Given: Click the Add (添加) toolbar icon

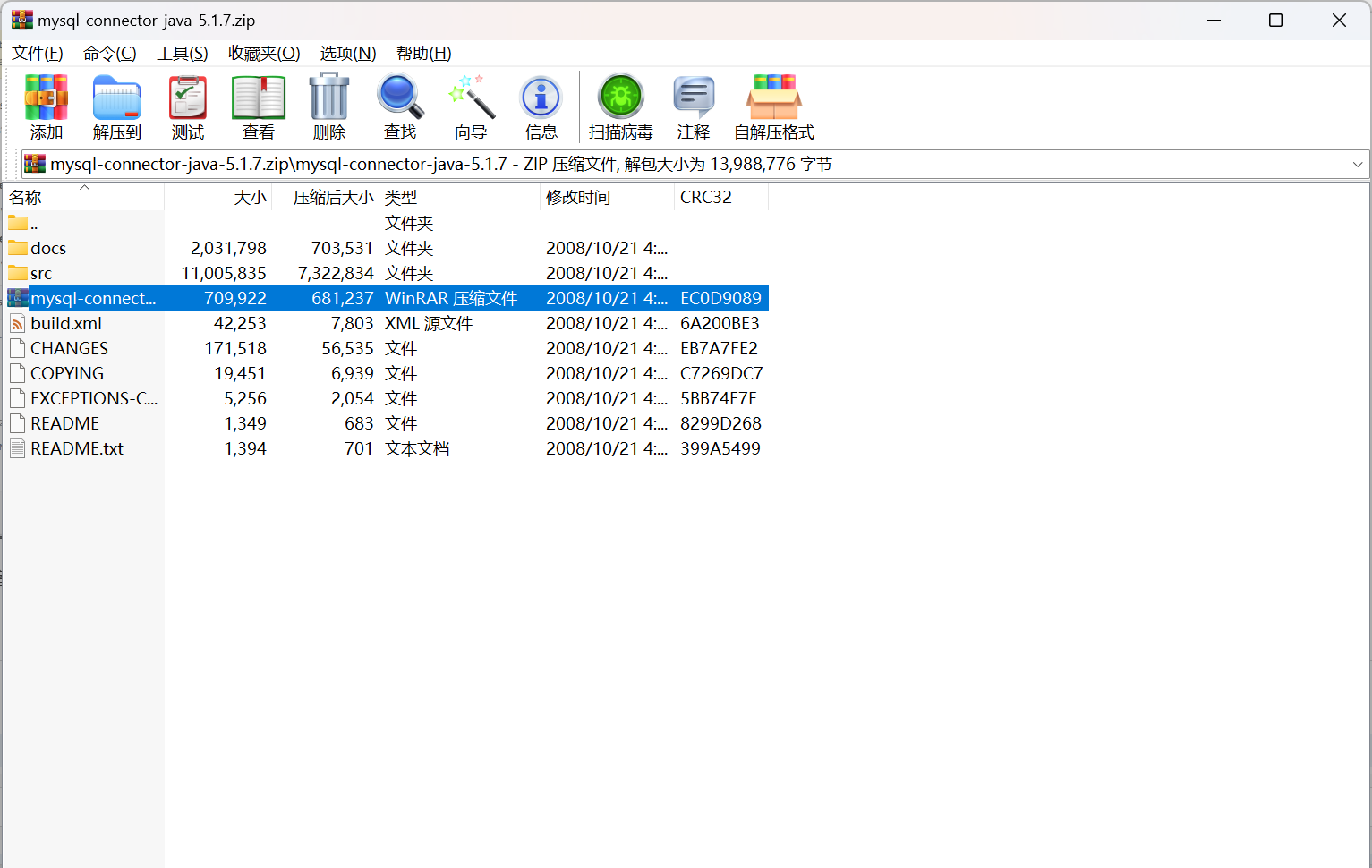Looking at the screenshot, I should 47,98.
